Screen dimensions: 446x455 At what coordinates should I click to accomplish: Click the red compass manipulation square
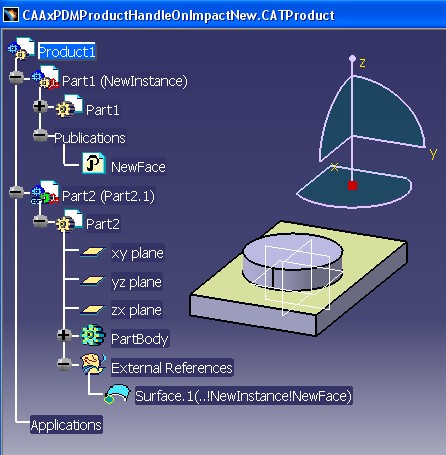click(352, 185)
